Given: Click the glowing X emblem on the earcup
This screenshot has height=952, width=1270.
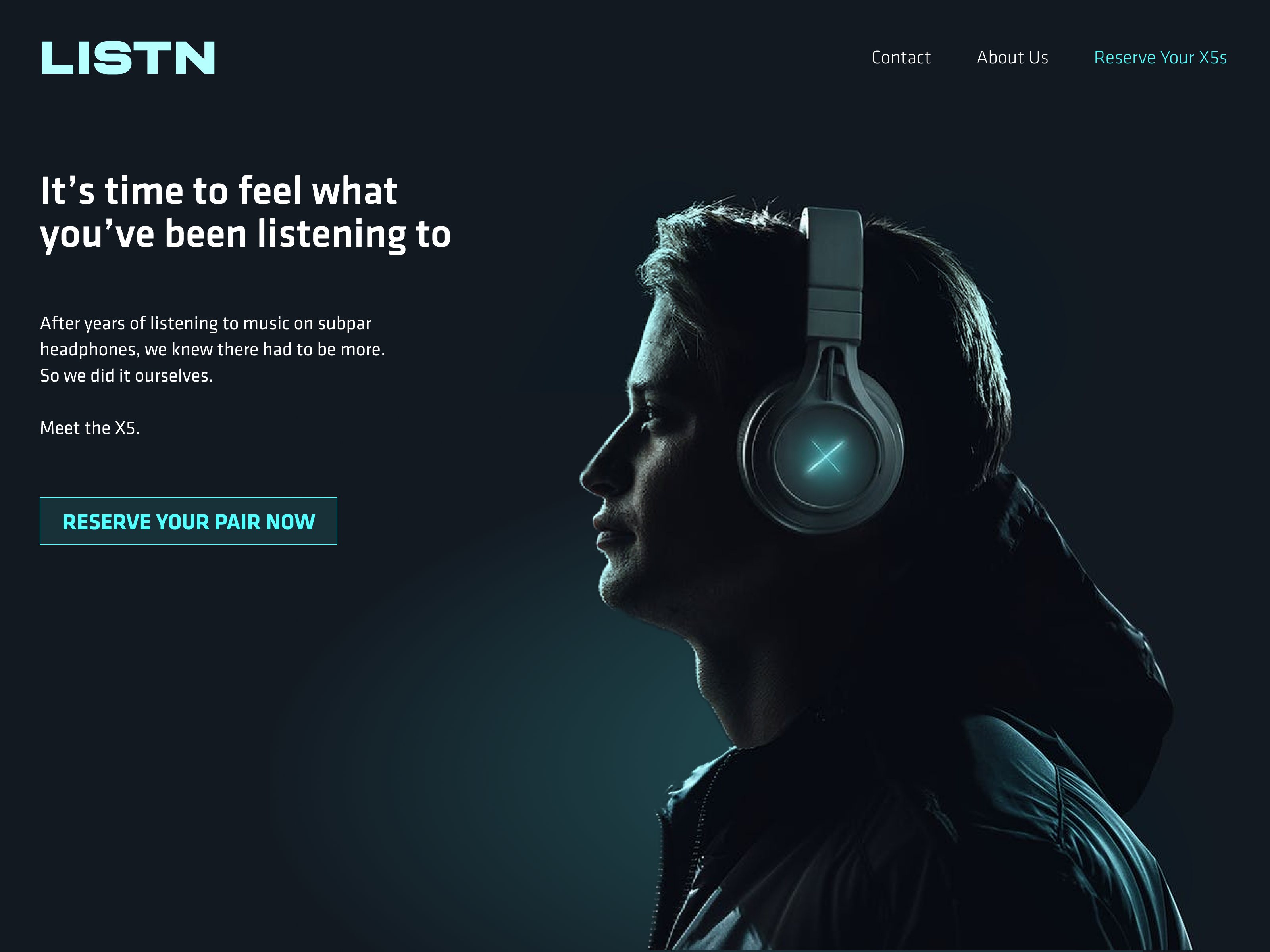Looking at the screenshot, I should tap(825, 456).
